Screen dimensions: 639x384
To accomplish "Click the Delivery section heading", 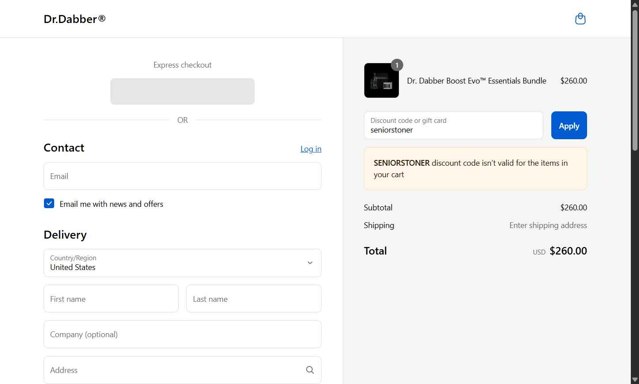I will pyautogui.click(x=65, y=235).
